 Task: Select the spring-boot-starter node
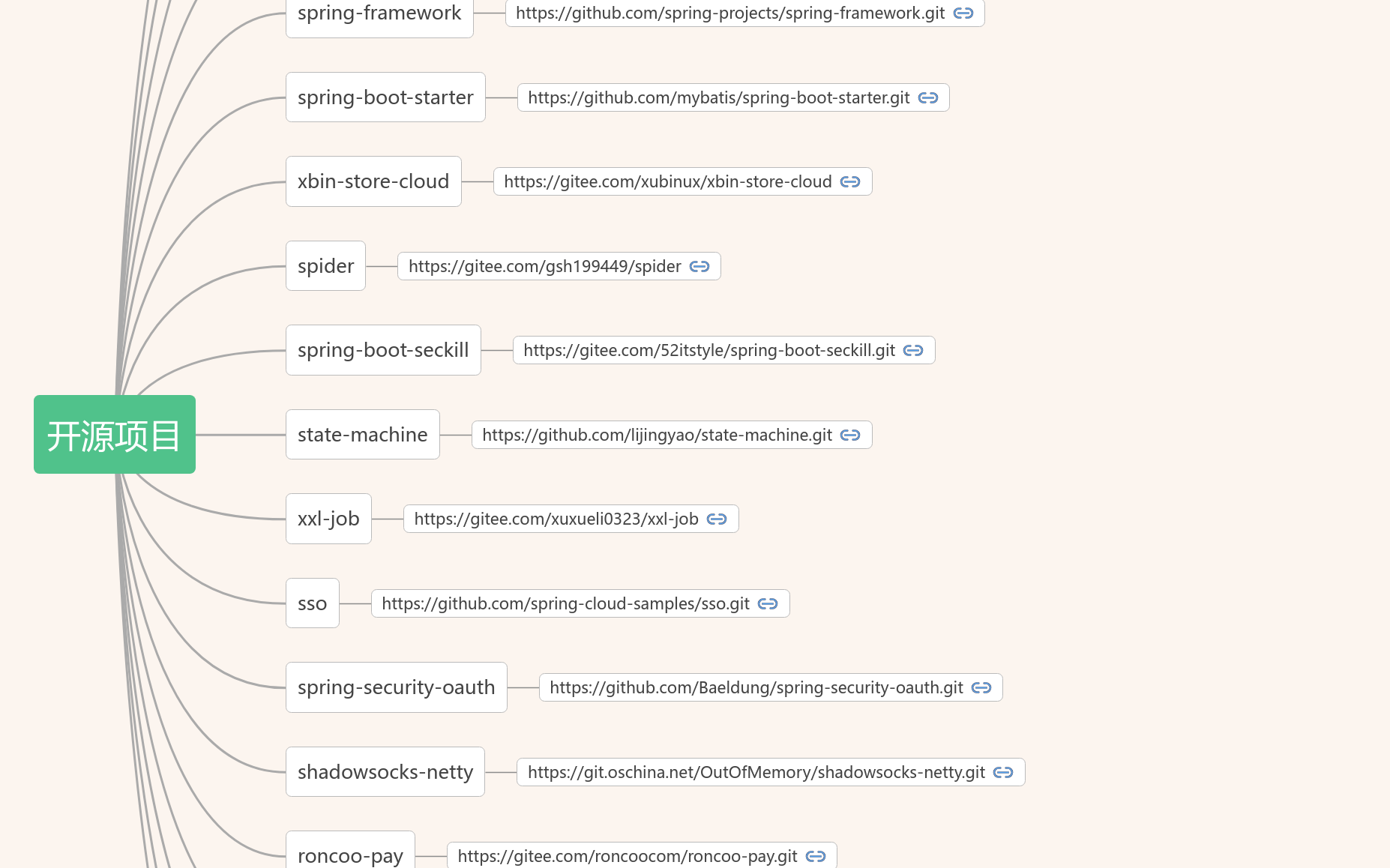pyautogui.click(x=385, y=97)
